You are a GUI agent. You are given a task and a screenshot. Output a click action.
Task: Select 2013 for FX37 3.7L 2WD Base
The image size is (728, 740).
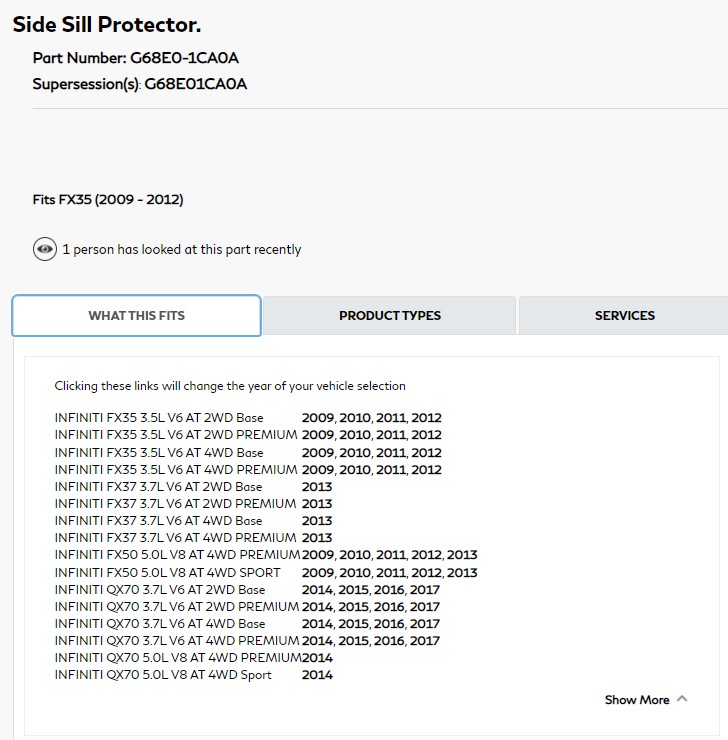[x=317, y=487]
